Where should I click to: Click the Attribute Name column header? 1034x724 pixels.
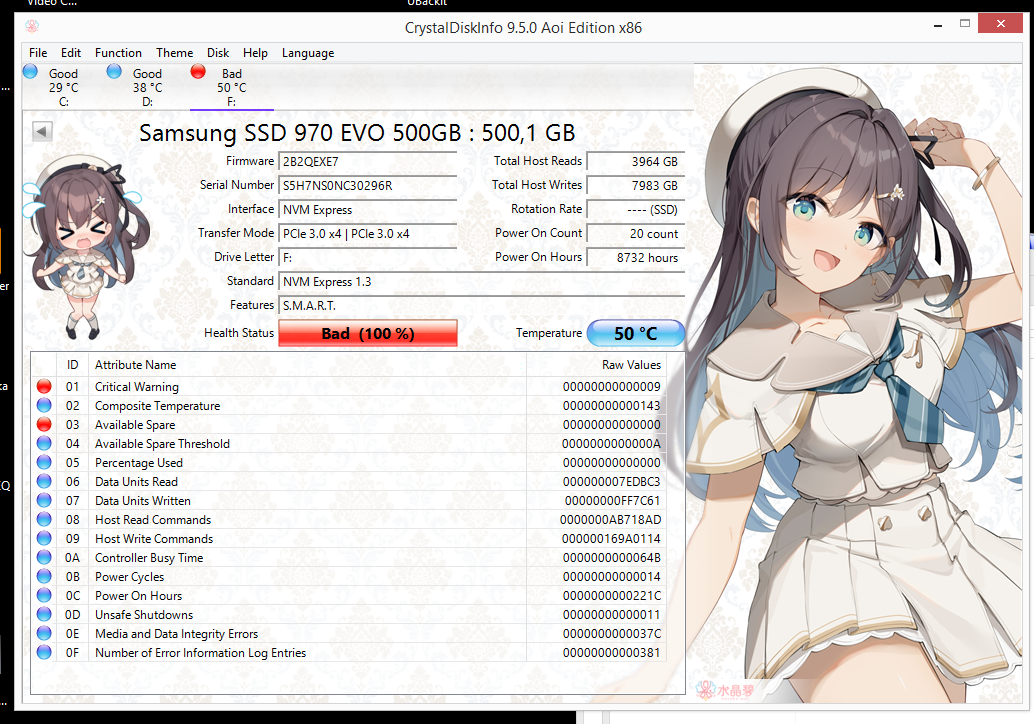pos(307,365)
